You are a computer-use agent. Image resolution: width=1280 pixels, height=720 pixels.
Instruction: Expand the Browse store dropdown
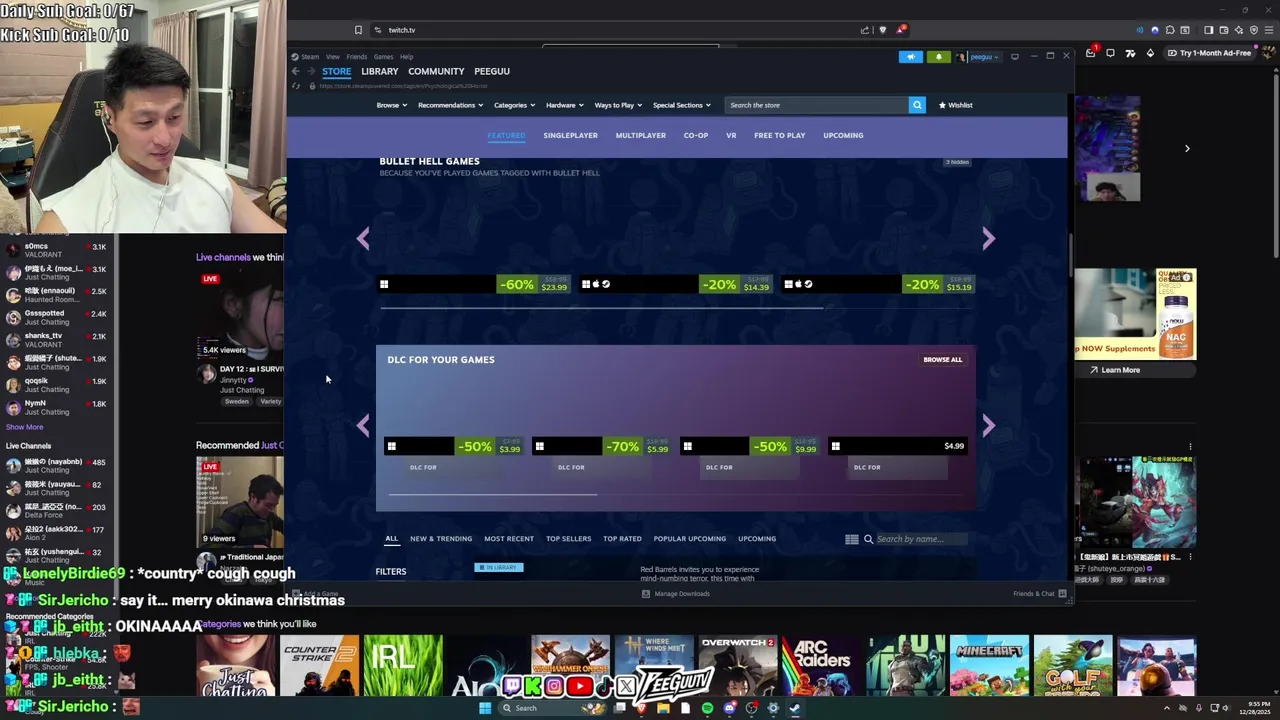pyautogui.click(x=391, y=105)
